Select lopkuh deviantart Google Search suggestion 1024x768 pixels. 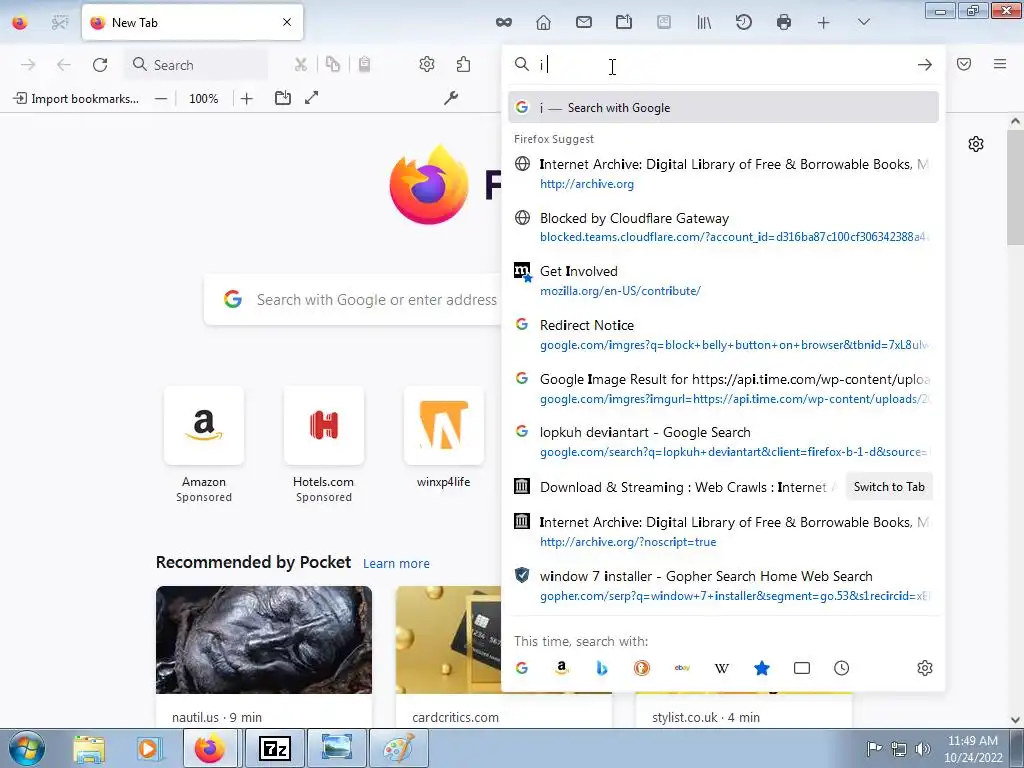tap(723, 442)
